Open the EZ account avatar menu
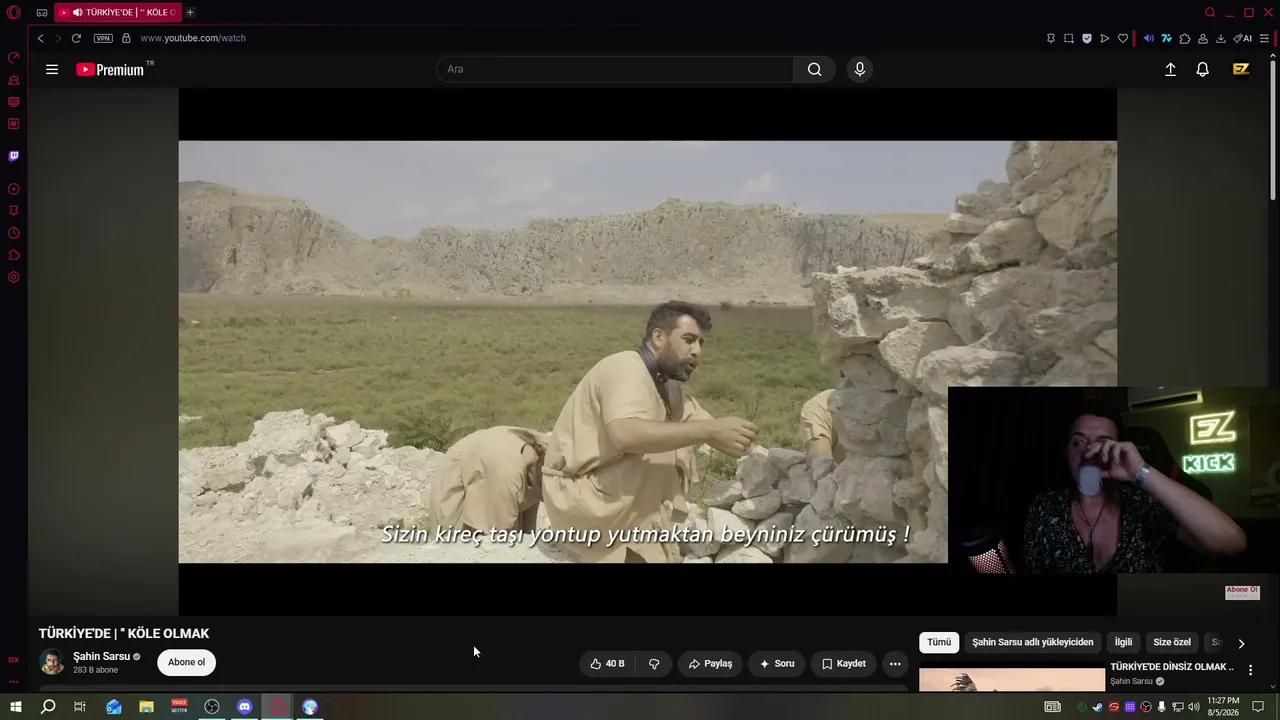 [x=1241, y=69]
